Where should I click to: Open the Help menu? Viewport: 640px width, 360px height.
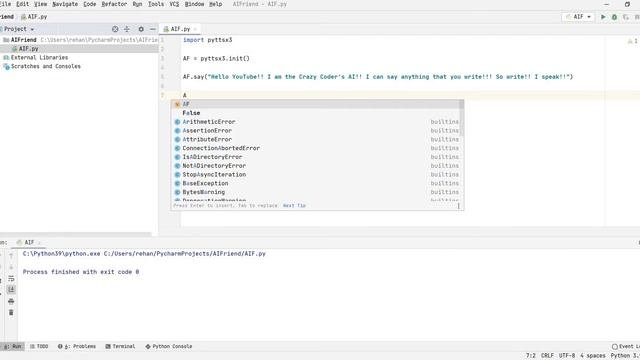(x=216, y=4)
